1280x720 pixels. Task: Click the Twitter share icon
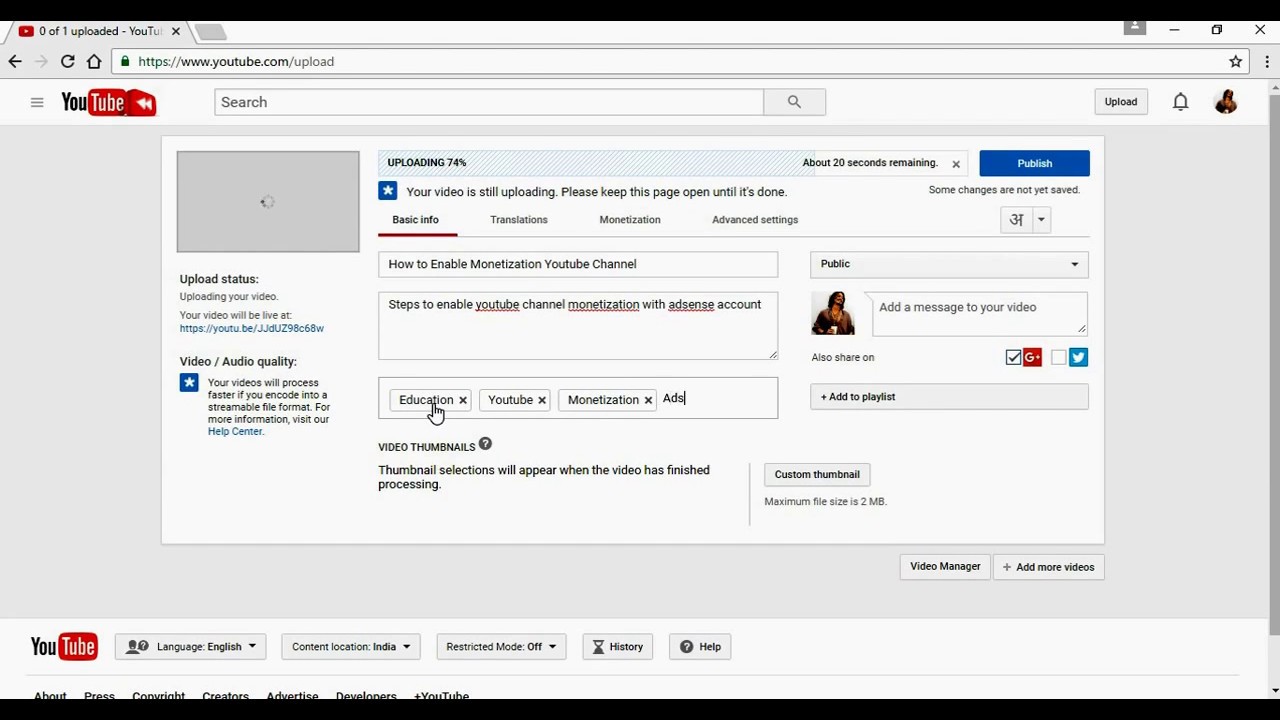click(1078, 357)
